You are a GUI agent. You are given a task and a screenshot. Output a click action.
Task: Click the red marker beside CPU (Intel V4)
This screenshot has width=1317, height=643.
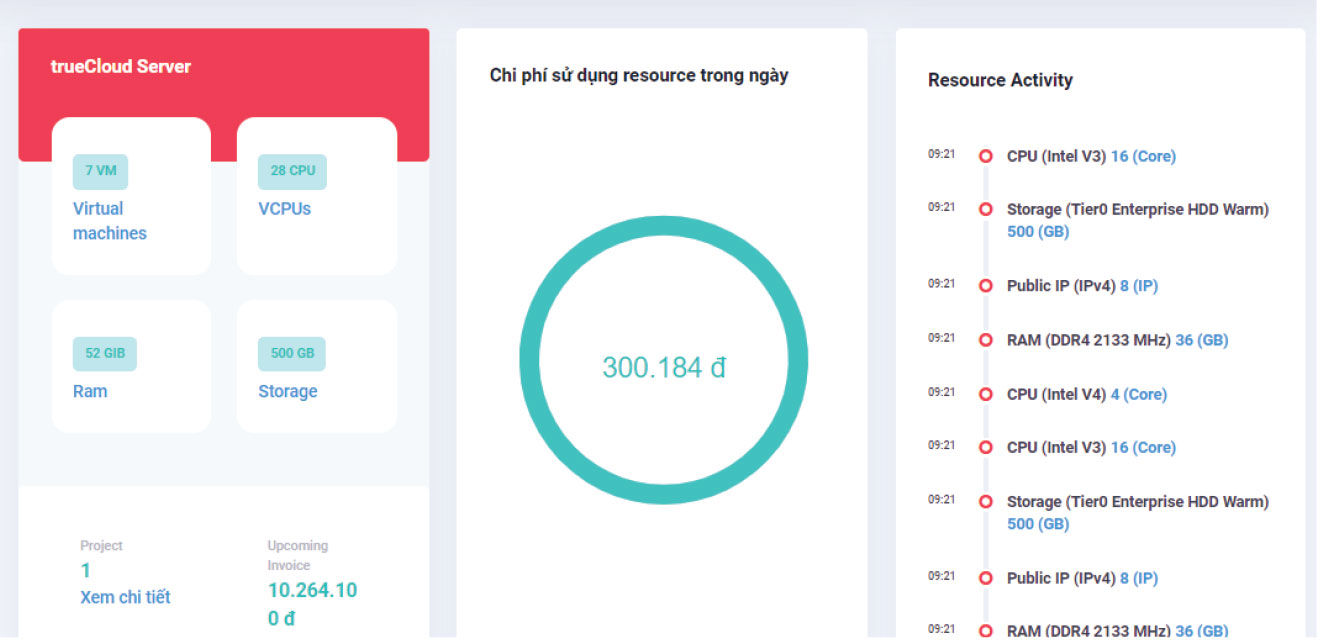(x=985, y=395)
